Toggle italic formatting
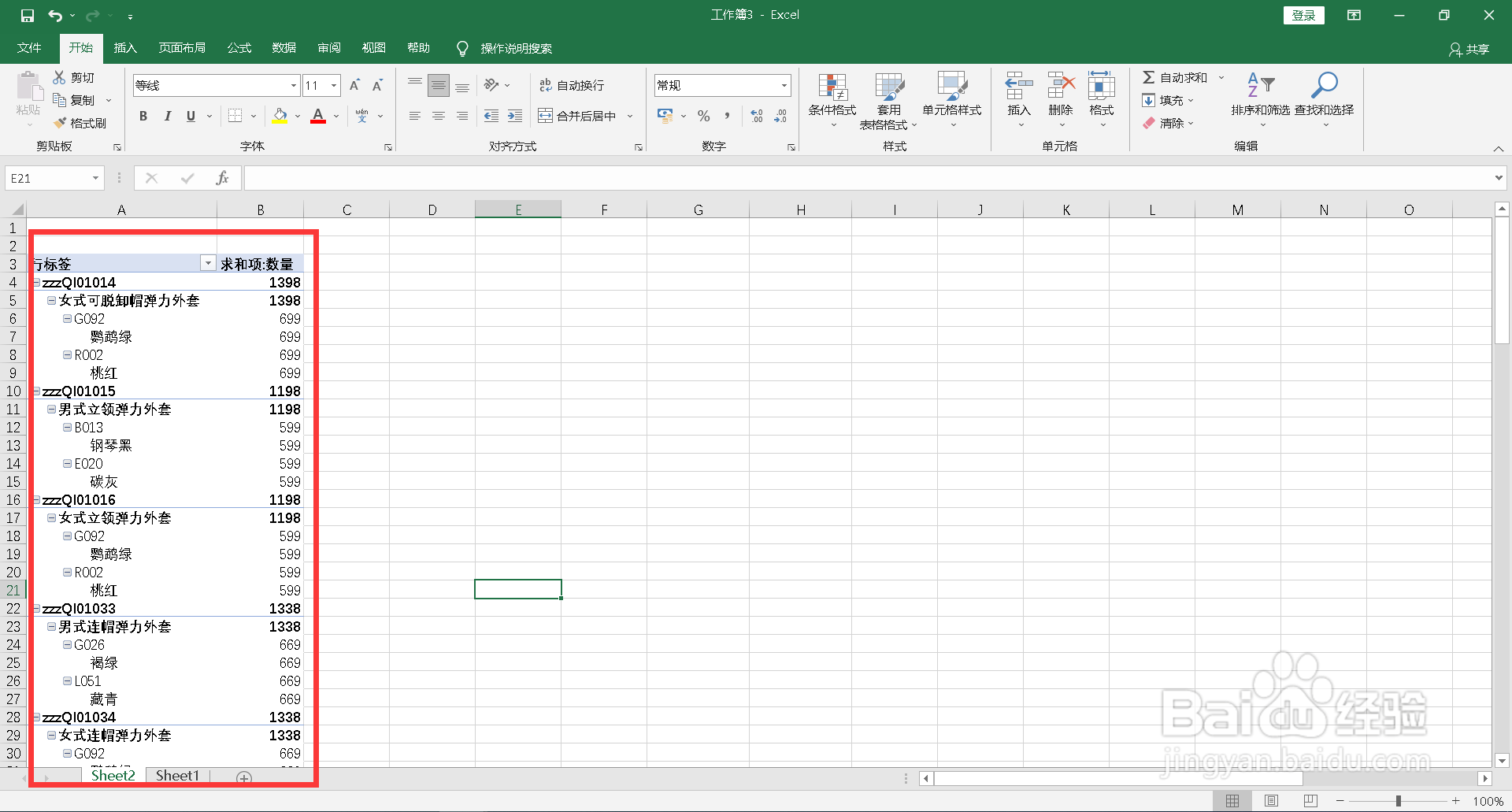1512x812 pixels. (x=167, y=116)
